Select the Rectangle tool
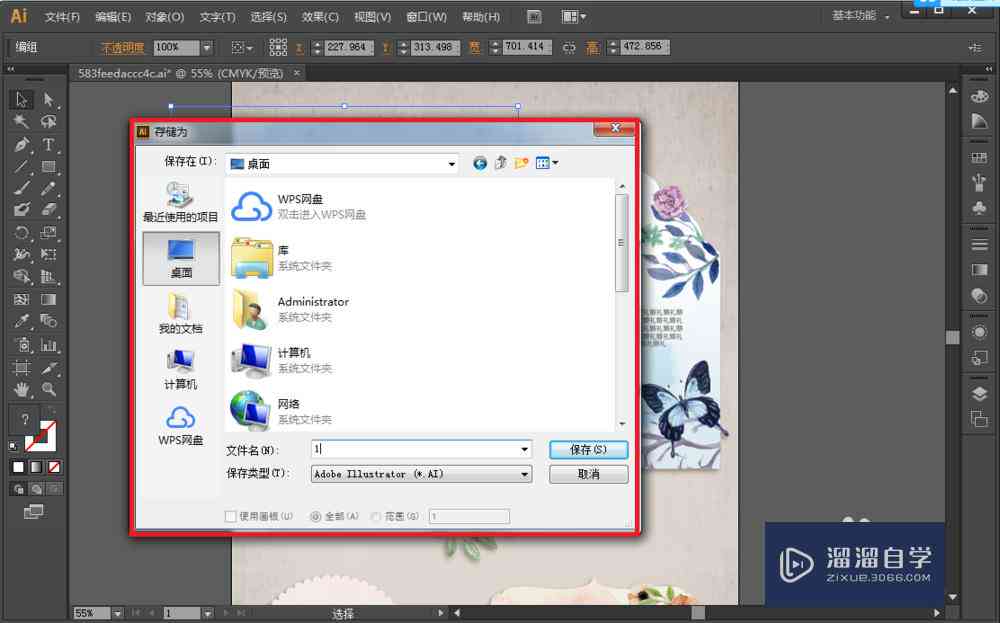Screen dimensions: 1000x623 pyautogui.click(x=48, y=166)
